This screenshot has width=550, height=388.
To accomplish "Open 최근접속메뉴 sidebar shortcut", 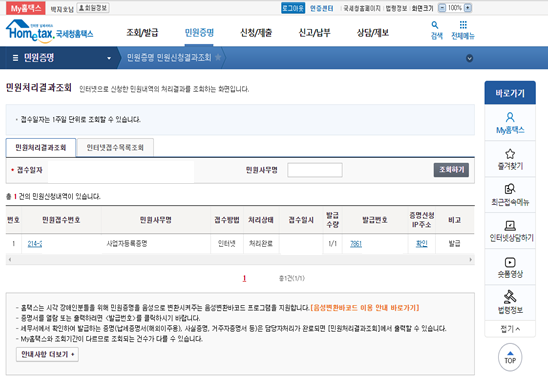I will pyautogui.click(x=510, y=195).
